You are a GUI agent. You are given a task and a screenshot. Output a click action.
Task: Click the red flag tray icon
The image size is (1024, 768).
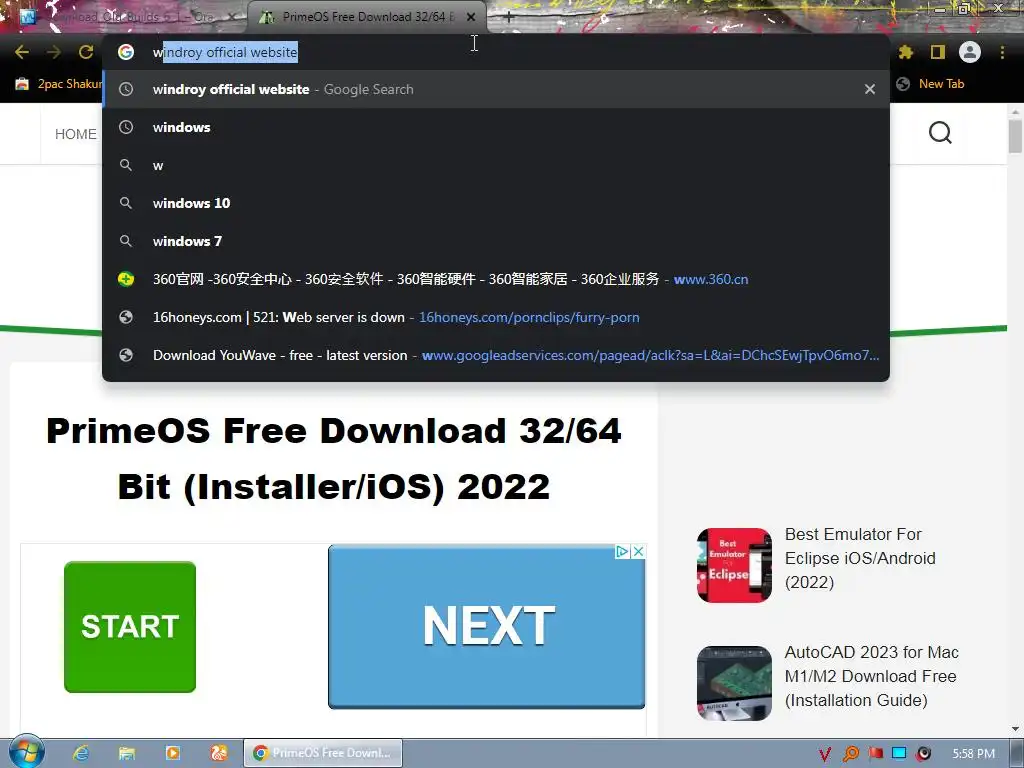(x=876, y=754)
